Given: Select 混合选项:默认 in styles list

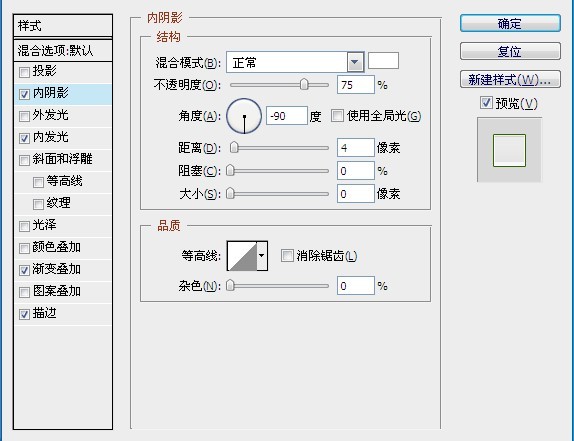Looking at the screenshot, I should [63, 51].
